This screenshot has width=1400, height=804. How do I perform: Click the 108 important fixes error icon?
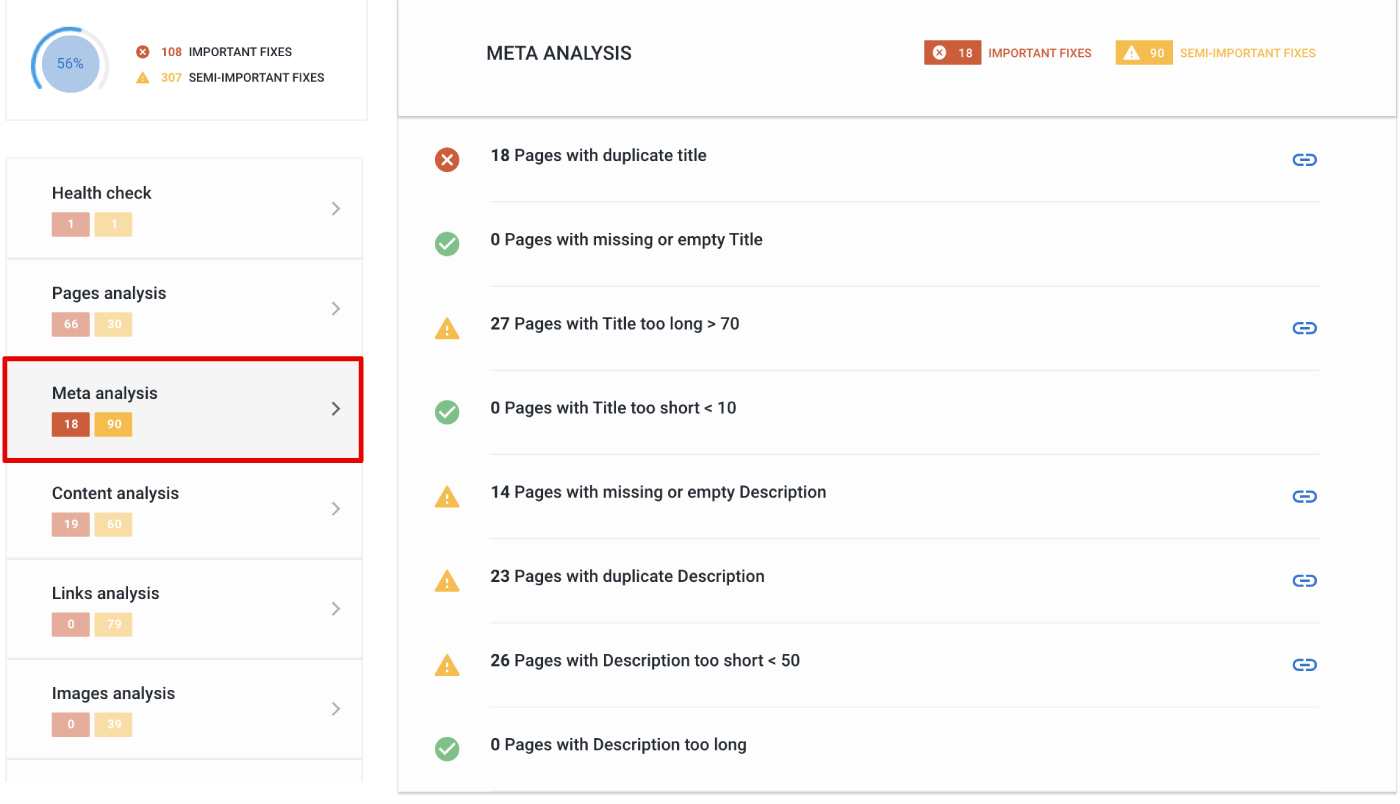pyautogui.click(x=142, y=52)
